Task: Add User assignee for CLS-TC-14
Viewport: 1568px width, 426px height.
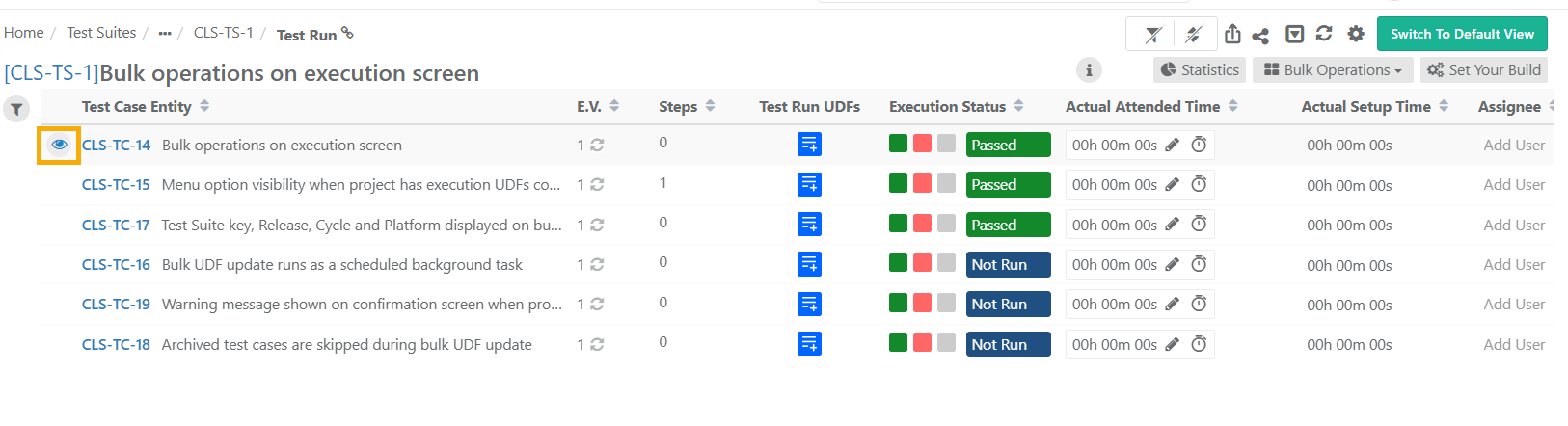Action: coord(1514,145)
